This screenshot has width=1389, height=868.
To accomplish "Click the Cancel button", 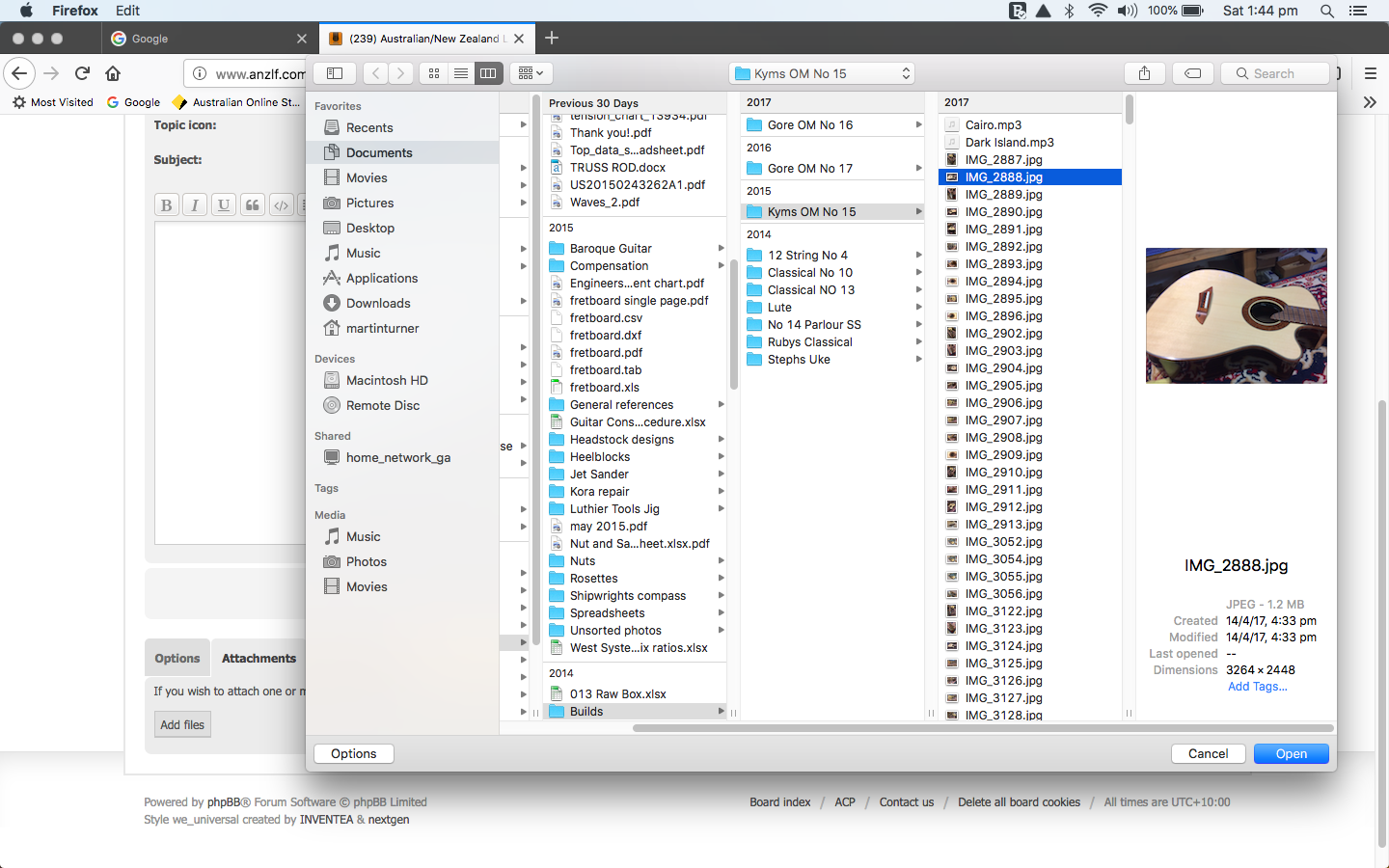I will tap(1208, 753).
